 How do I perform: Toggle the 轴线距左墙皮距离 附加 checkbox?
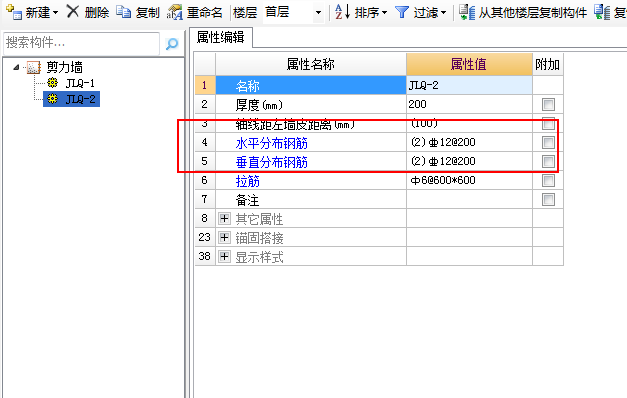(548, 124)
